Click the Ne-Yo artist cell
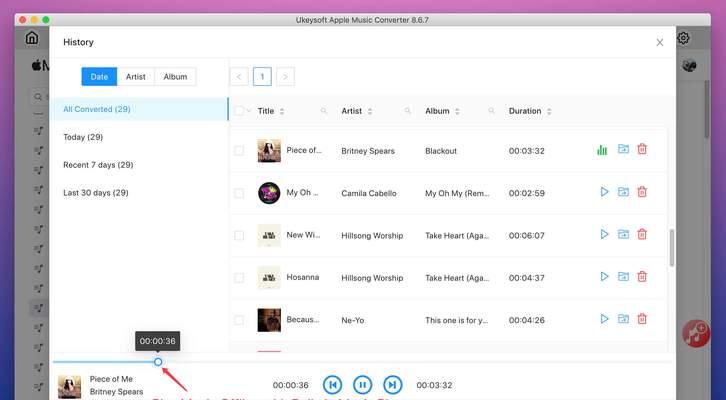726x400 pixels. point(353,320)
